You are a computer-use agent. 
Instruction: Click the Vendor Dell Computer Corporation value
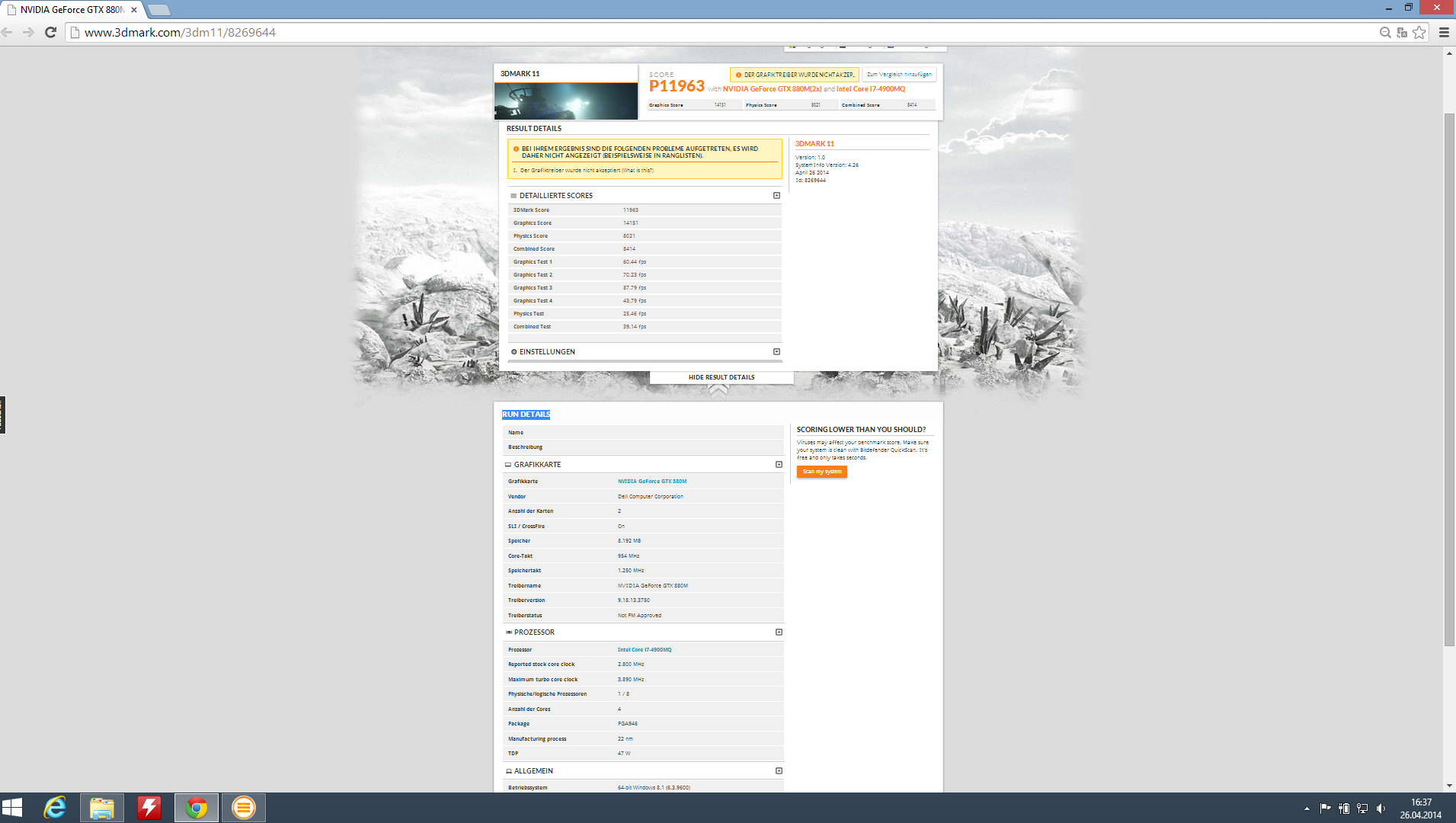click(650, 497)
